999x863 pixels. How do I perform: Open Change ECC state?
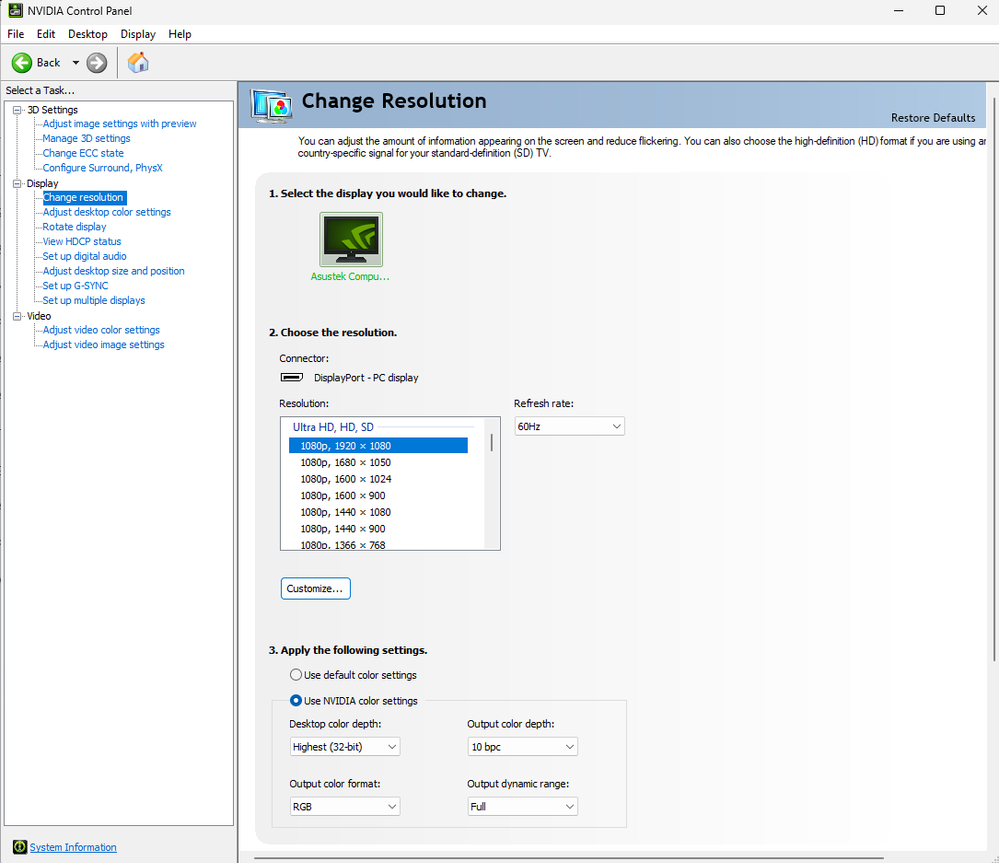click(x=83, y=153)
